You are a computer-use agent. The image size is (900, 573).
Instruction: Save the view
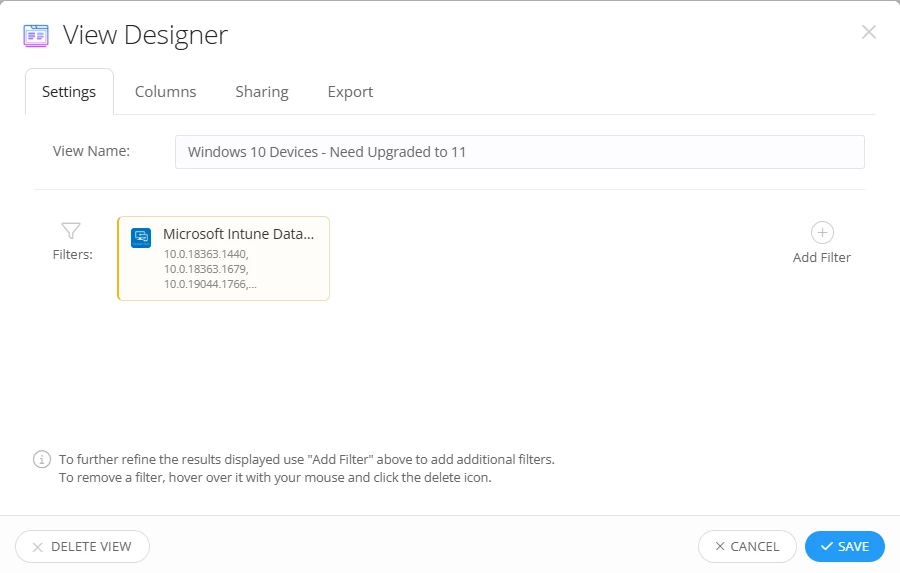pos(844,547)
